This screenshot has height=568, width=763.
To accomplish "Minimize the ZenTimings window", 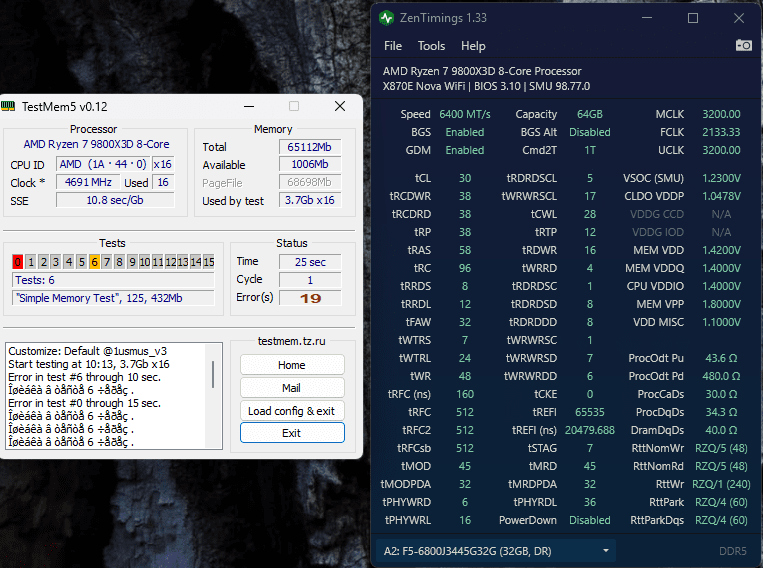I will 647,18.
